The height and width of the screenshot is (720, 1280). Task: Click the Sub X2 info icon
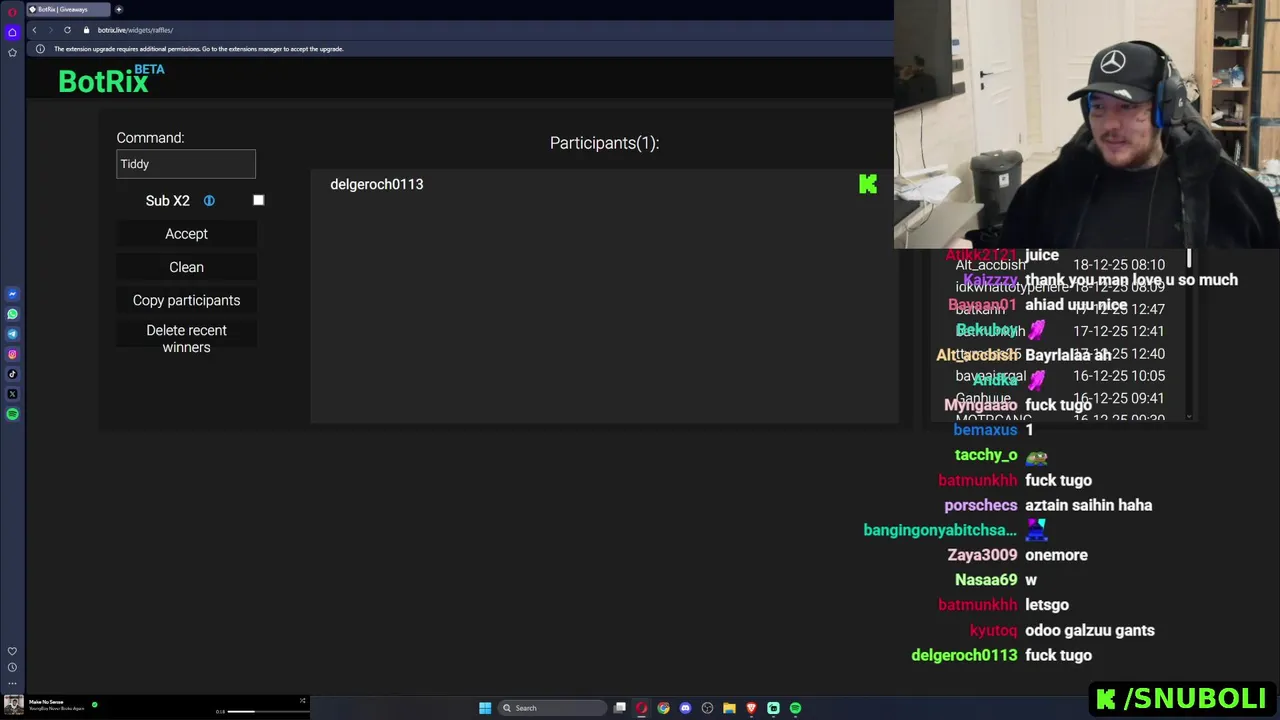pos(209,201)
